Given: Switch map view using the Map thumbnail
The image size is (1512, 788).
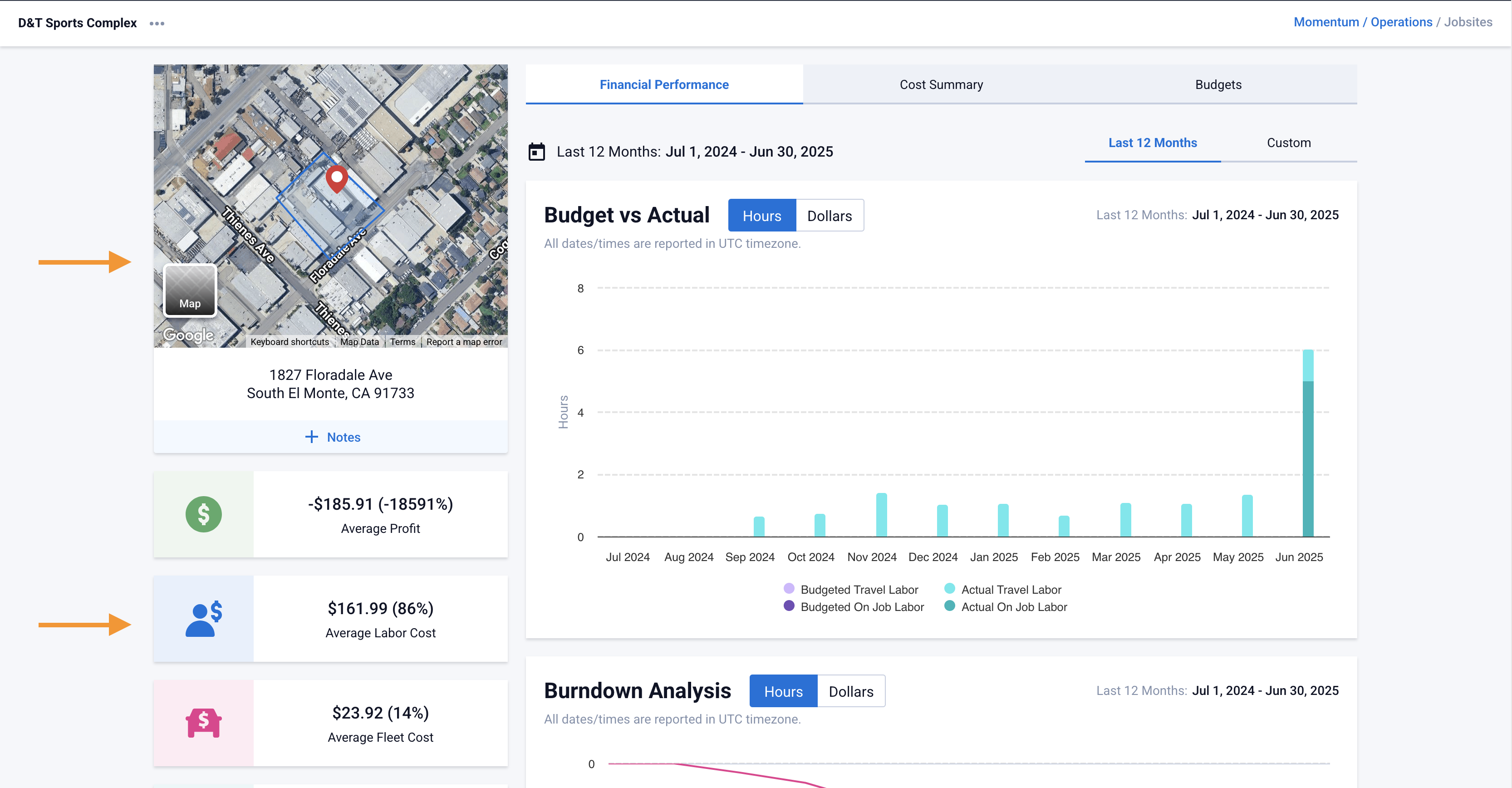Looking at the screenshot, I should point(190,291).
